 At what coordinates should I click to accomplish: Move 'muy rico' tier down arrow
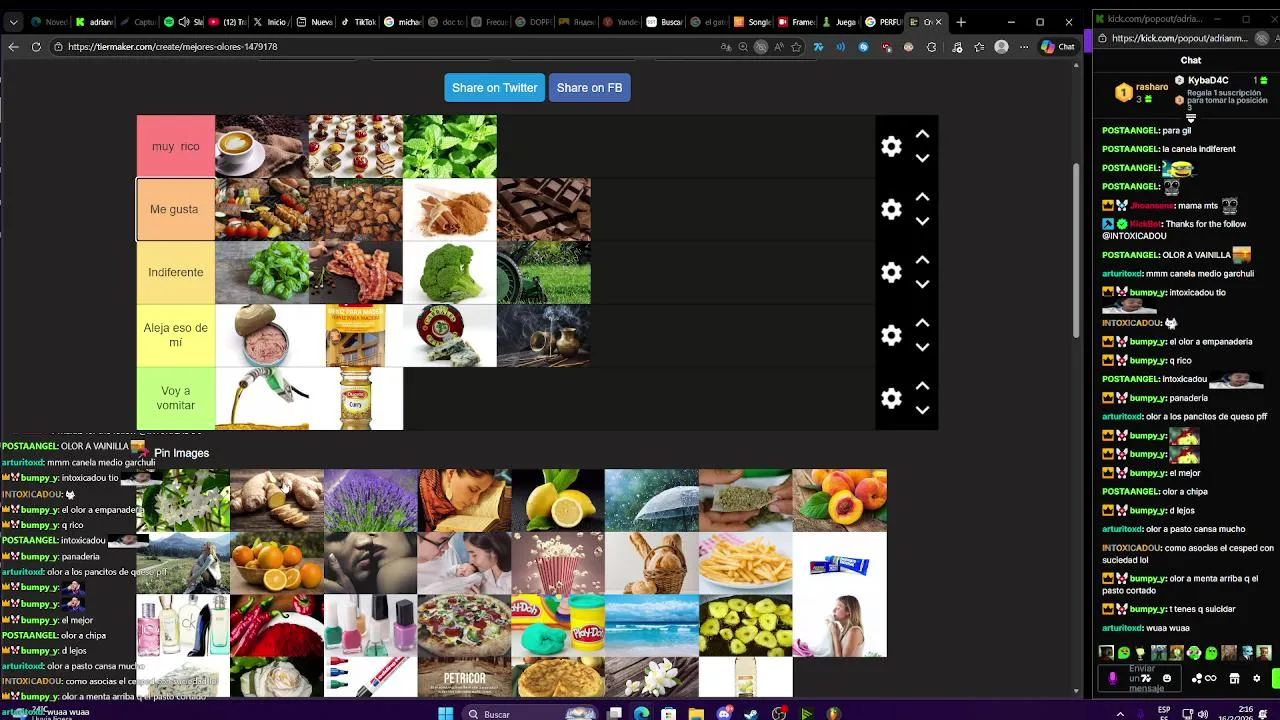[922, 158]
